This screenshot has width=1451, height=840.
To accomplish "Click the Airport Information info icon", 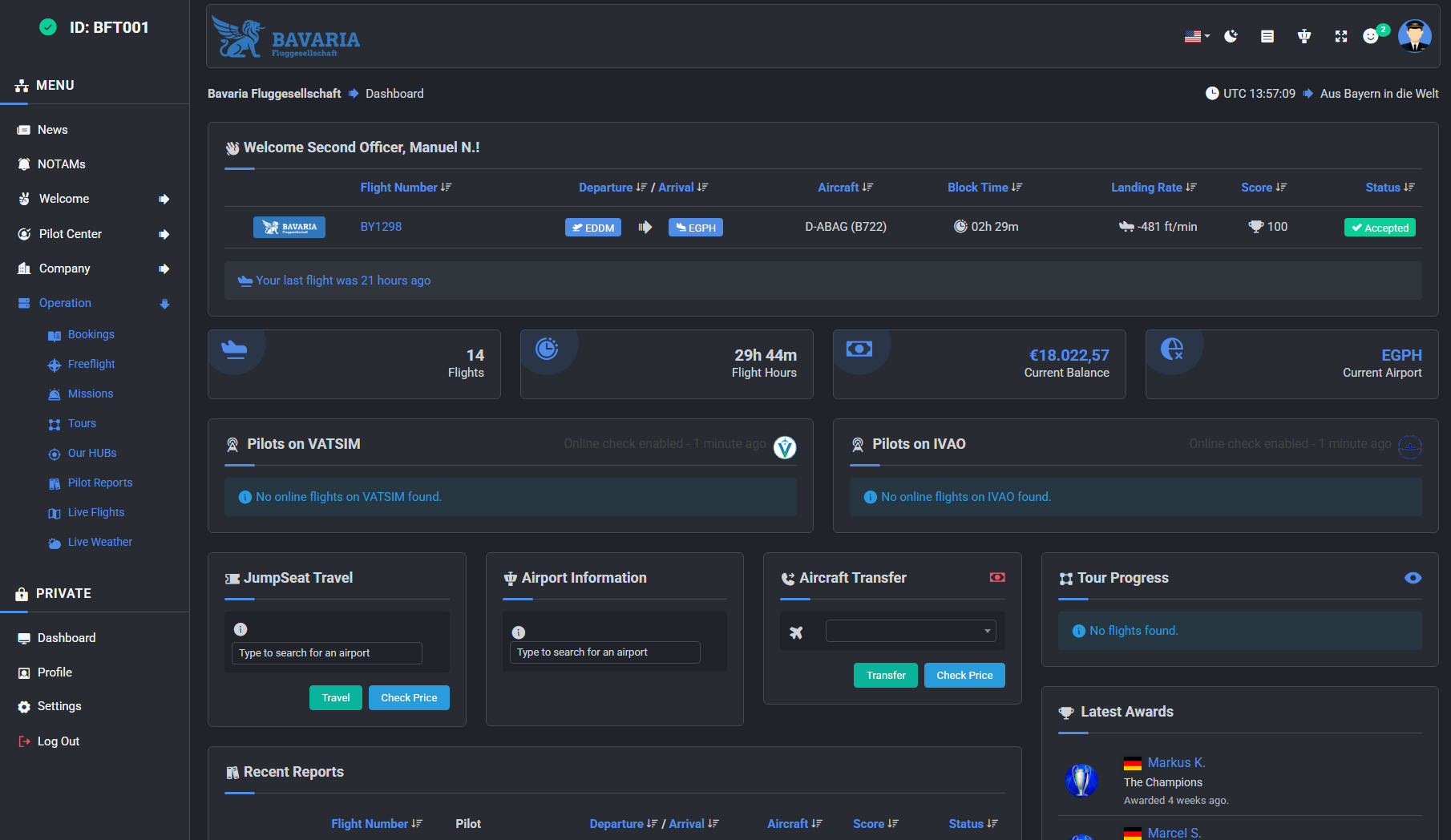I will 519,632.
